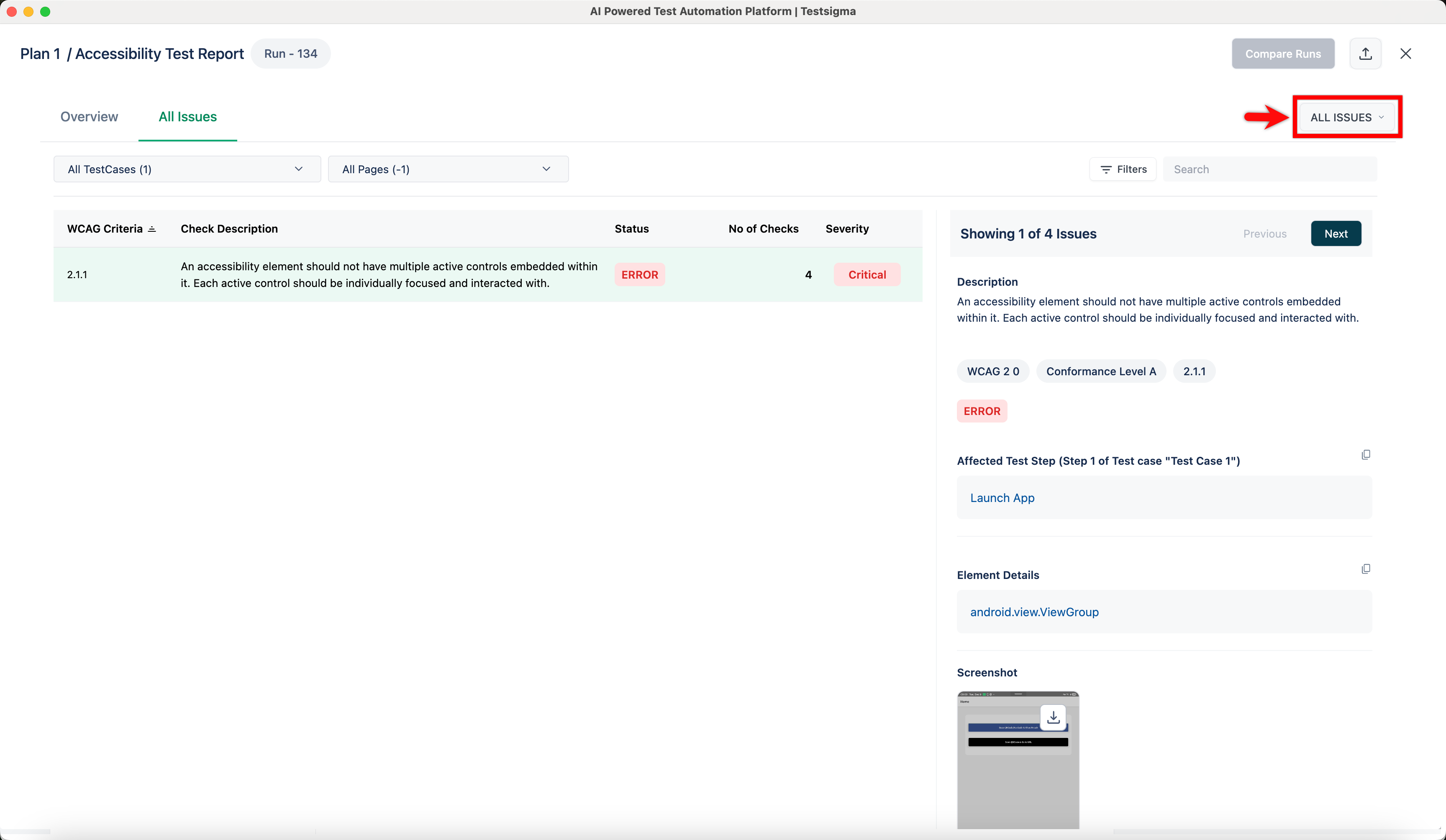Click the Compare Runs button
Viewport: 1446px width, 840px height.
pos(1283,54)
